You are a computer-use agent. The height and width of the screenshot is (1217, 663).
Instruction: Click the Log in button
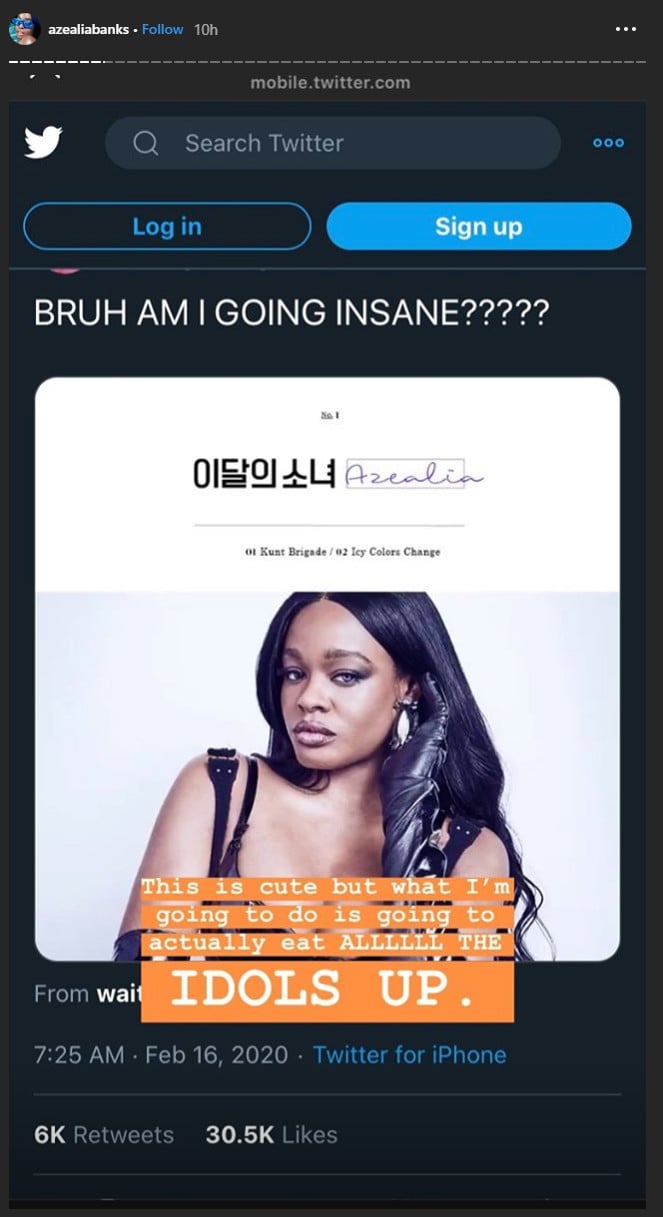(167, 226)
